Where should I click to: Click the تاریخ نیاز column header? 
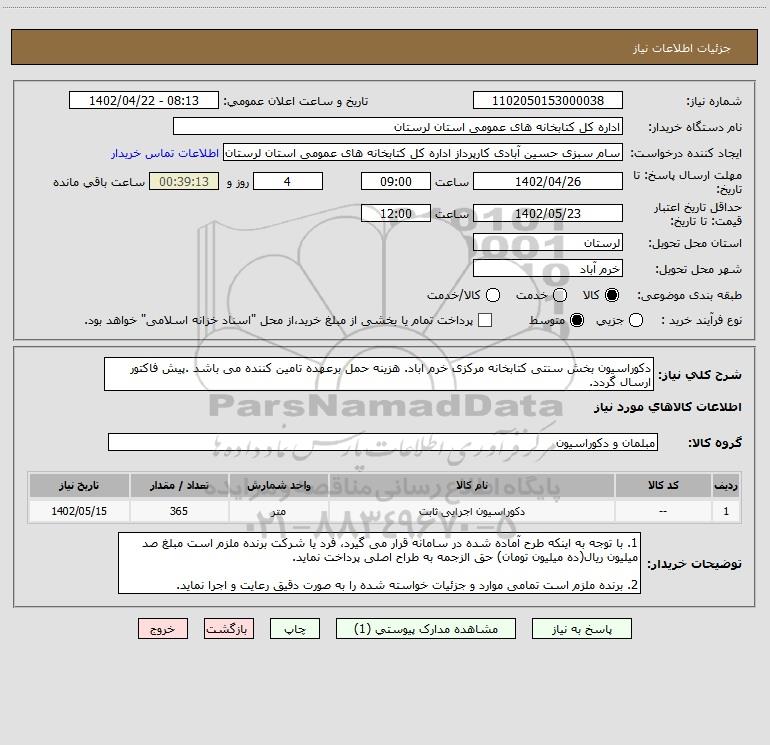coord(79,485)
